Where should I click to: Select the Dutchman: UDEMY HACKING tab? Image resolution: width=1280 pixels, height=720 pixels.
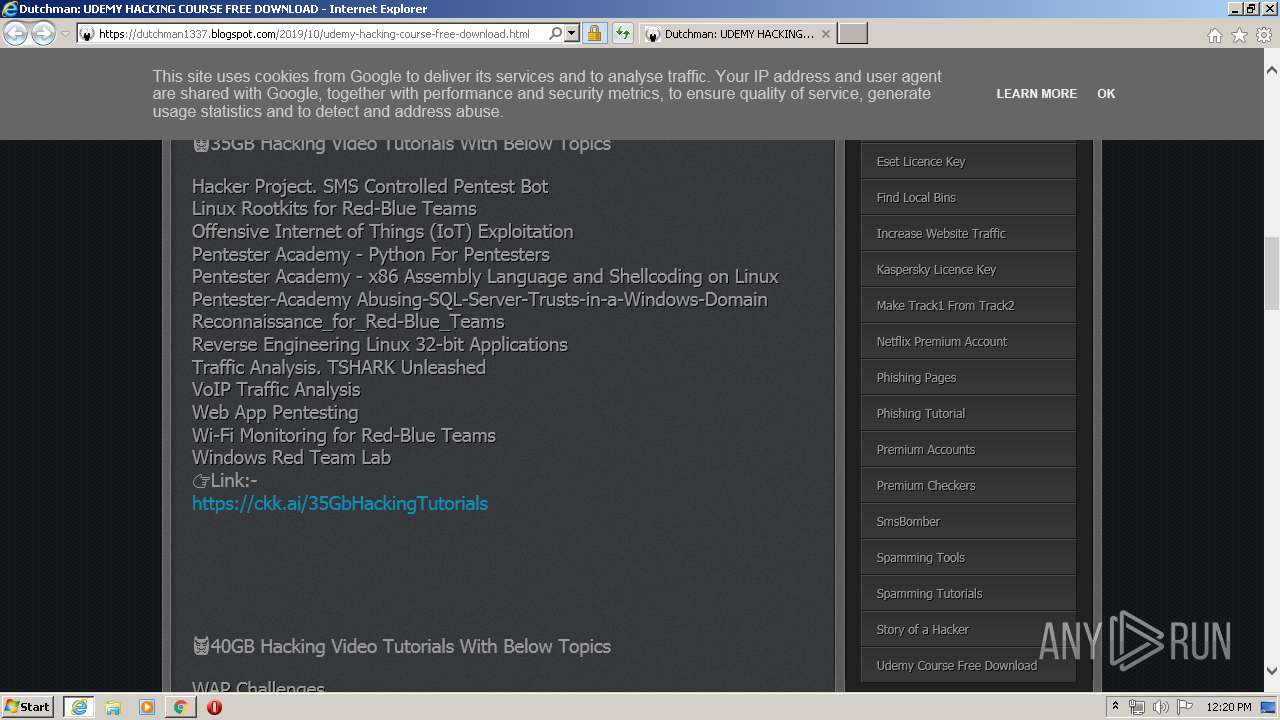(x=738, y=34)
